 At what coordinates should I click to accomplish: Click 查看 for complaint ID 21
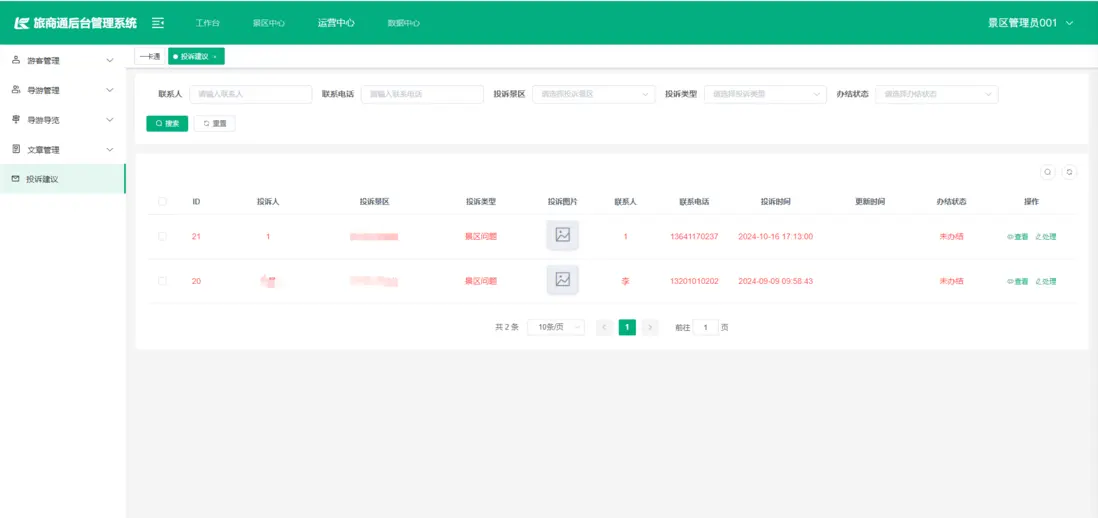coord(1017,237)
